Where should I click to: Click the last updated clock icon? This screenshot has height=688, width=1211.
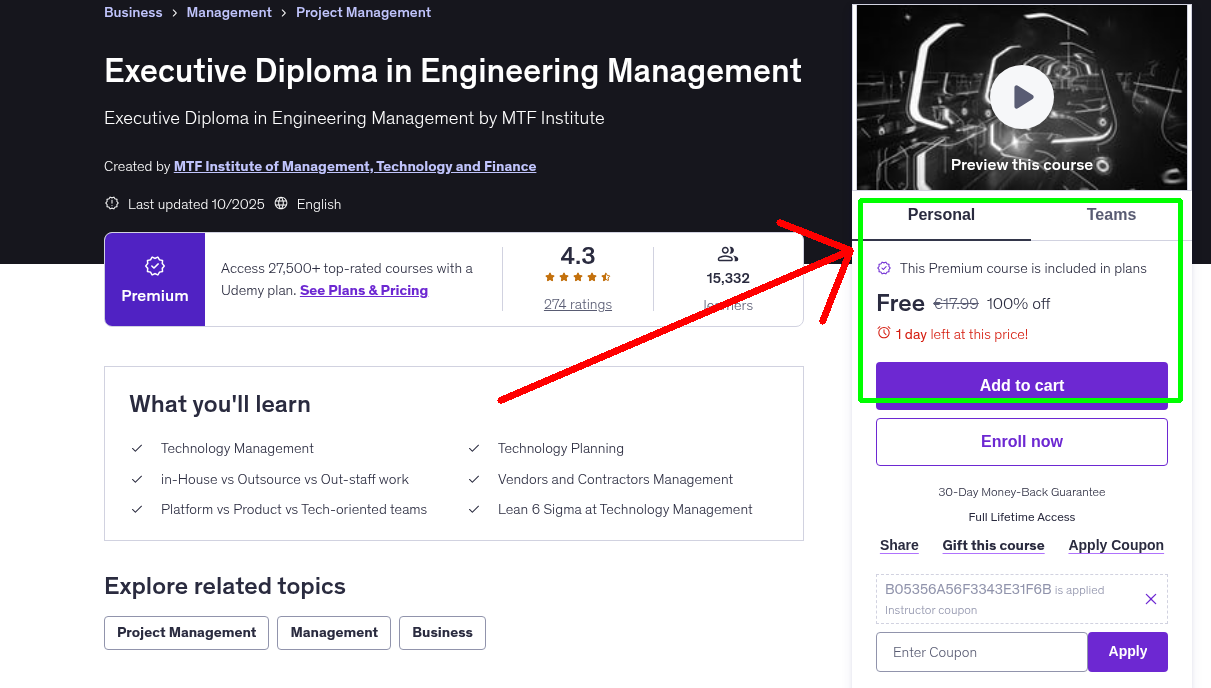(x=111, y=203)
